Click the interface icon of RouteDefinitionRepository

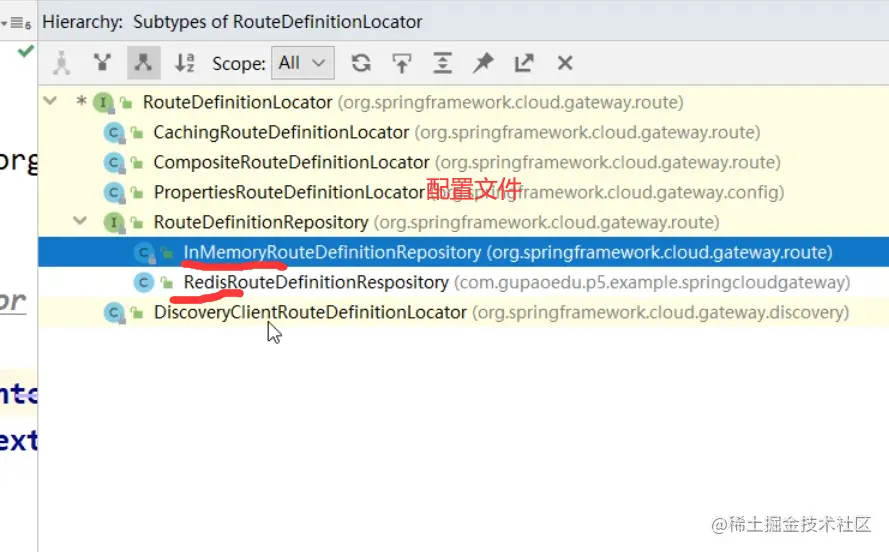(x=114, y=223)
